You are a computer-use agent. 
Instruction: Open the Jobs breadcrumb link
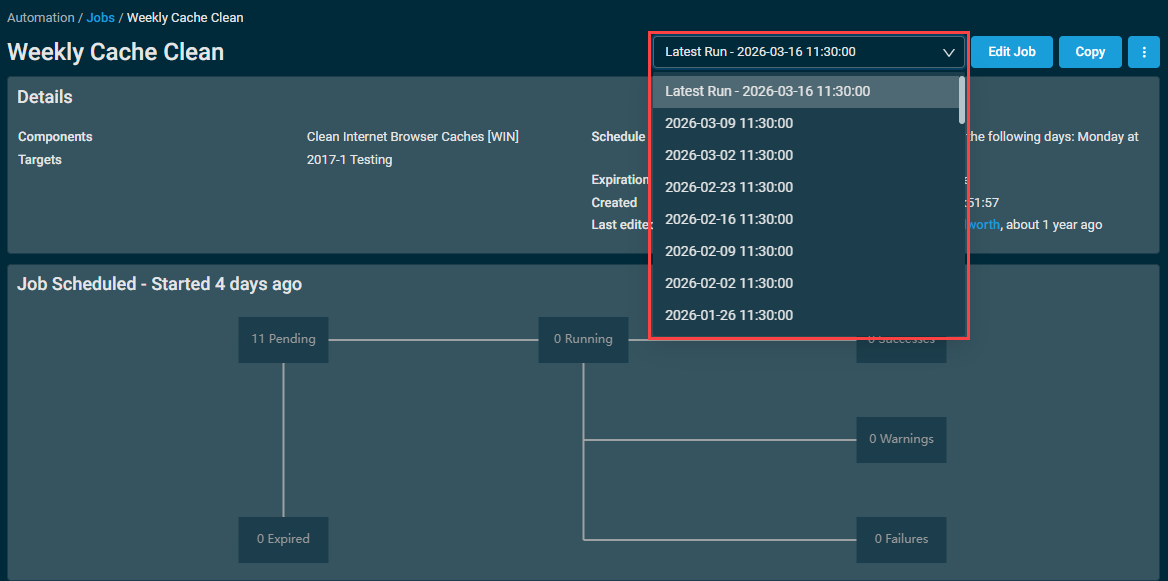(101, 18)
